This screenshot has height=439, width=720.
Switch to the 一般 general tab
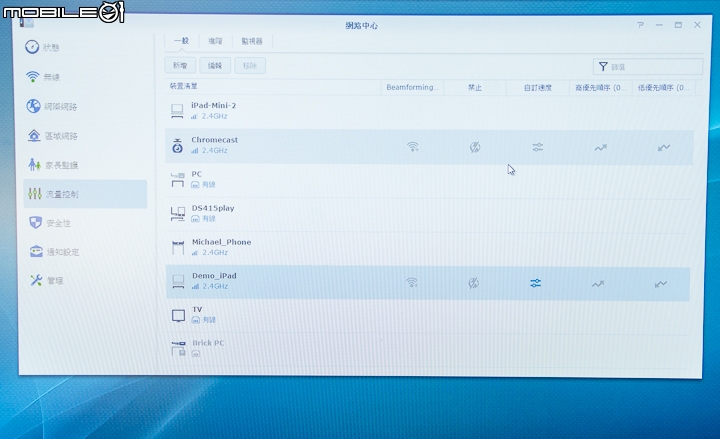click(x=181, y=41)
